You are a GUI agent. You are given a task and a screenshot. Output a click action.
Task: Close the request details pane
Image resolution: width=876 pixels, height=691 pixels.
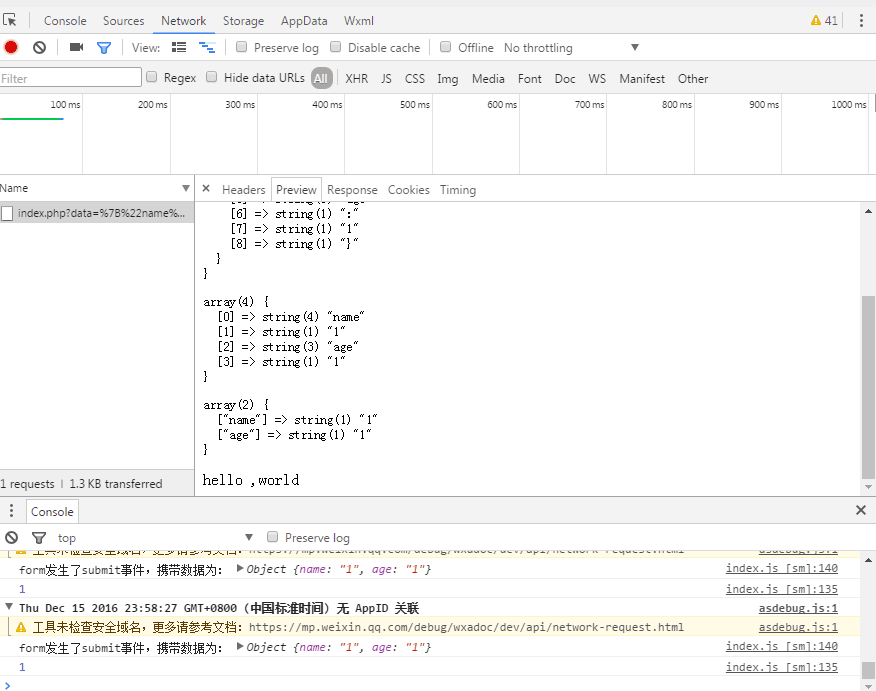pyautogui.click(x=206, y=189)
